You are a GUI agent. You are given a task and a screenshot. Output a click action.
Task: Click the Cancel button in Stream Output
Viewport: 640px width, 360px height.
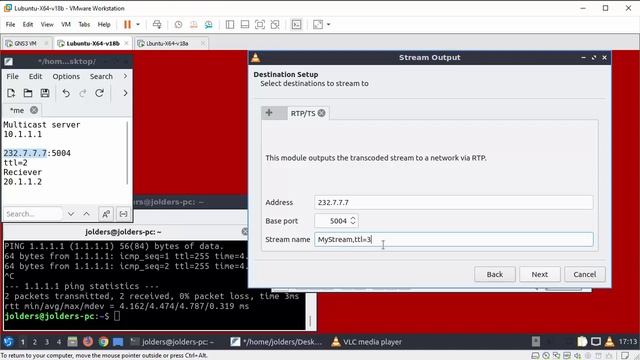coord(584,274)
